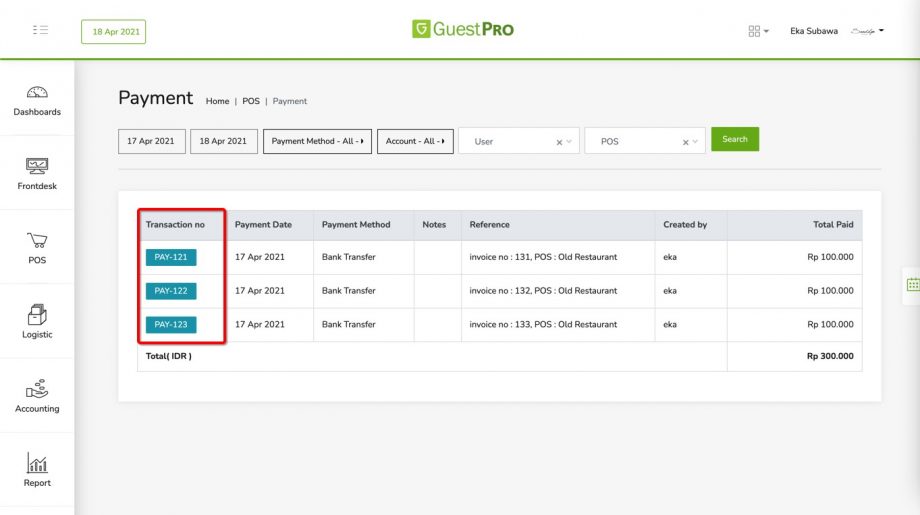Click payment date in the PAY-121 row
This screenshot has width=920, height=515.
pos(259,257)
